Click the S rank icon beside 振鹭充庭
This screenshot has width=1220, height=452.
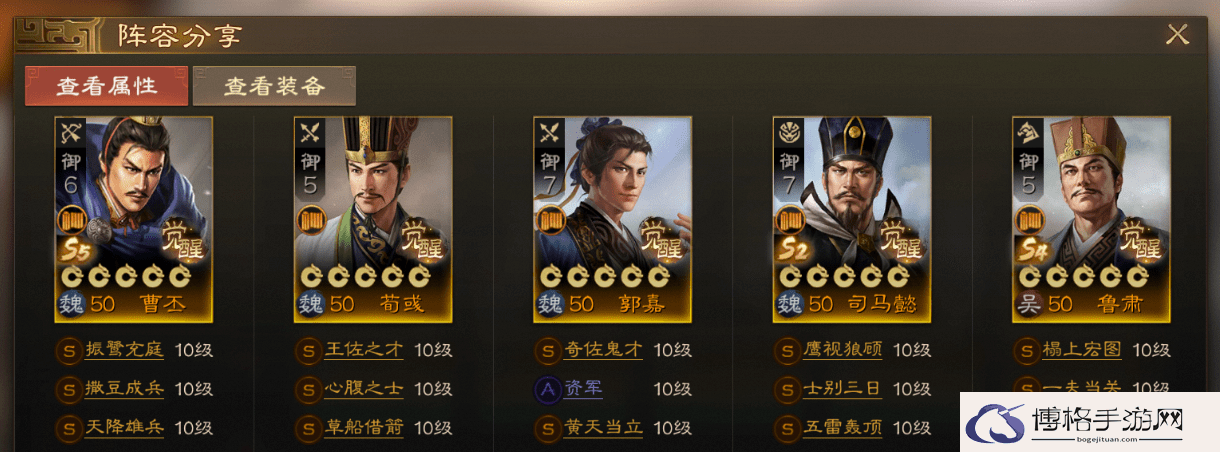click(67, 351)
